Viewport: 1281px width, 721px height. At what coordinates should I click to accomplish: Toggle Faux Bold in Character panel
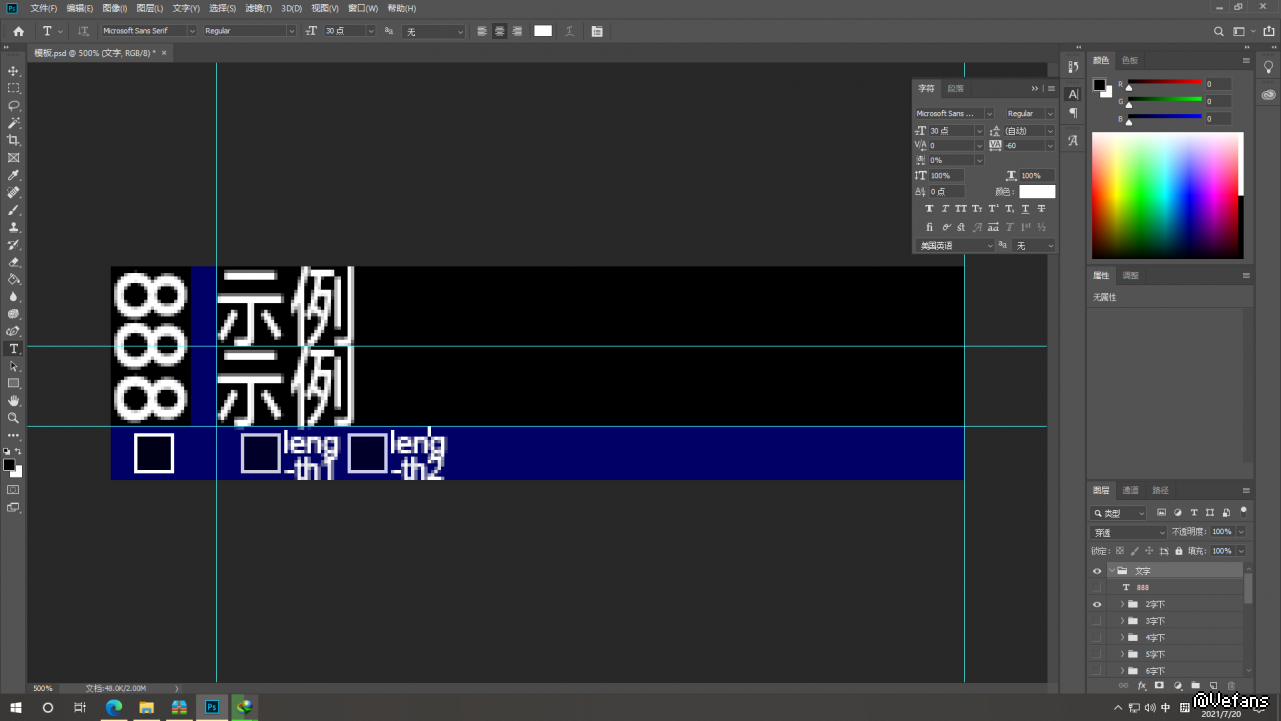(929, 209)
